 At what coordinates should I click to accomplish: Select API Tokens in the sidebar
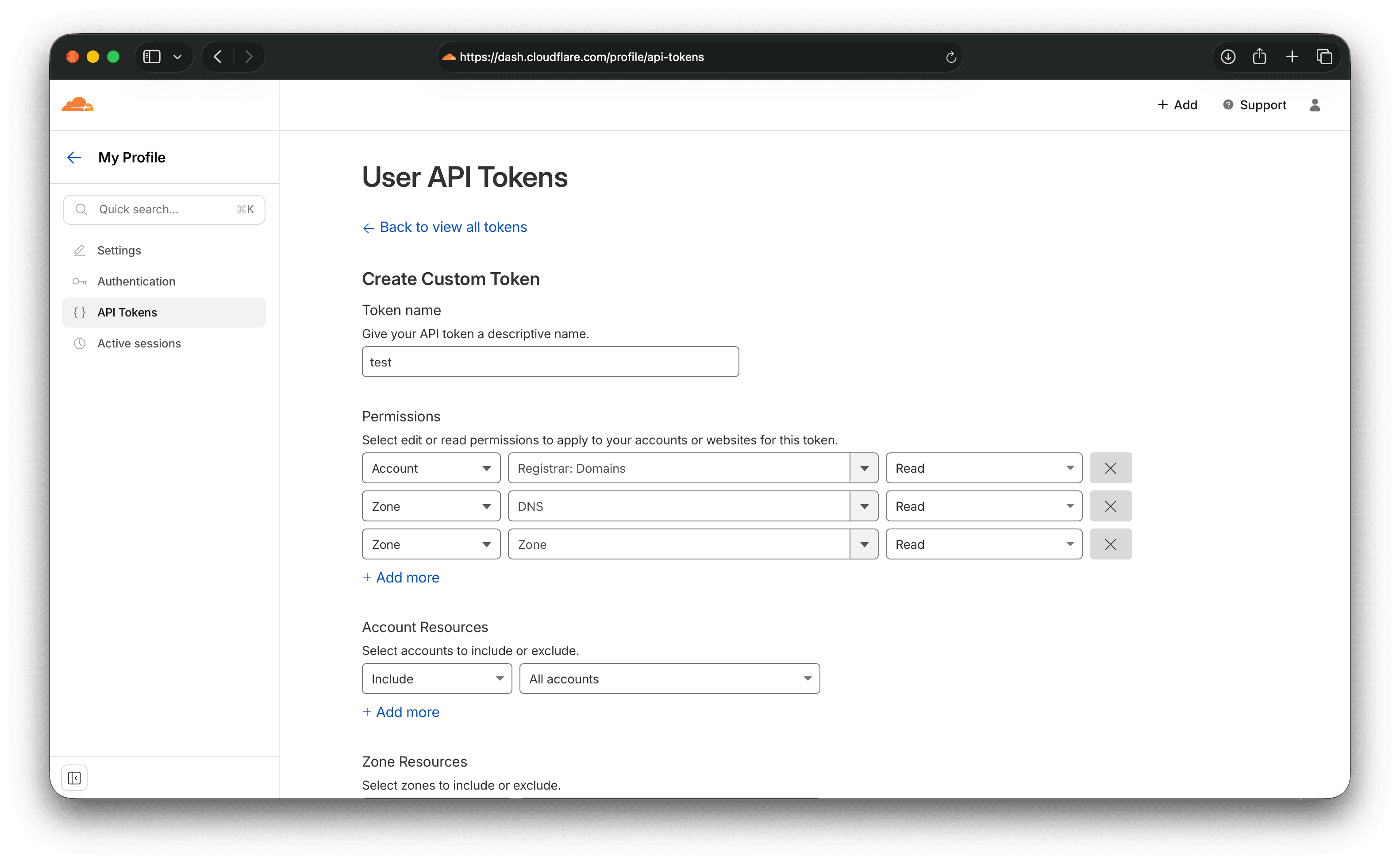pos(127,312)
